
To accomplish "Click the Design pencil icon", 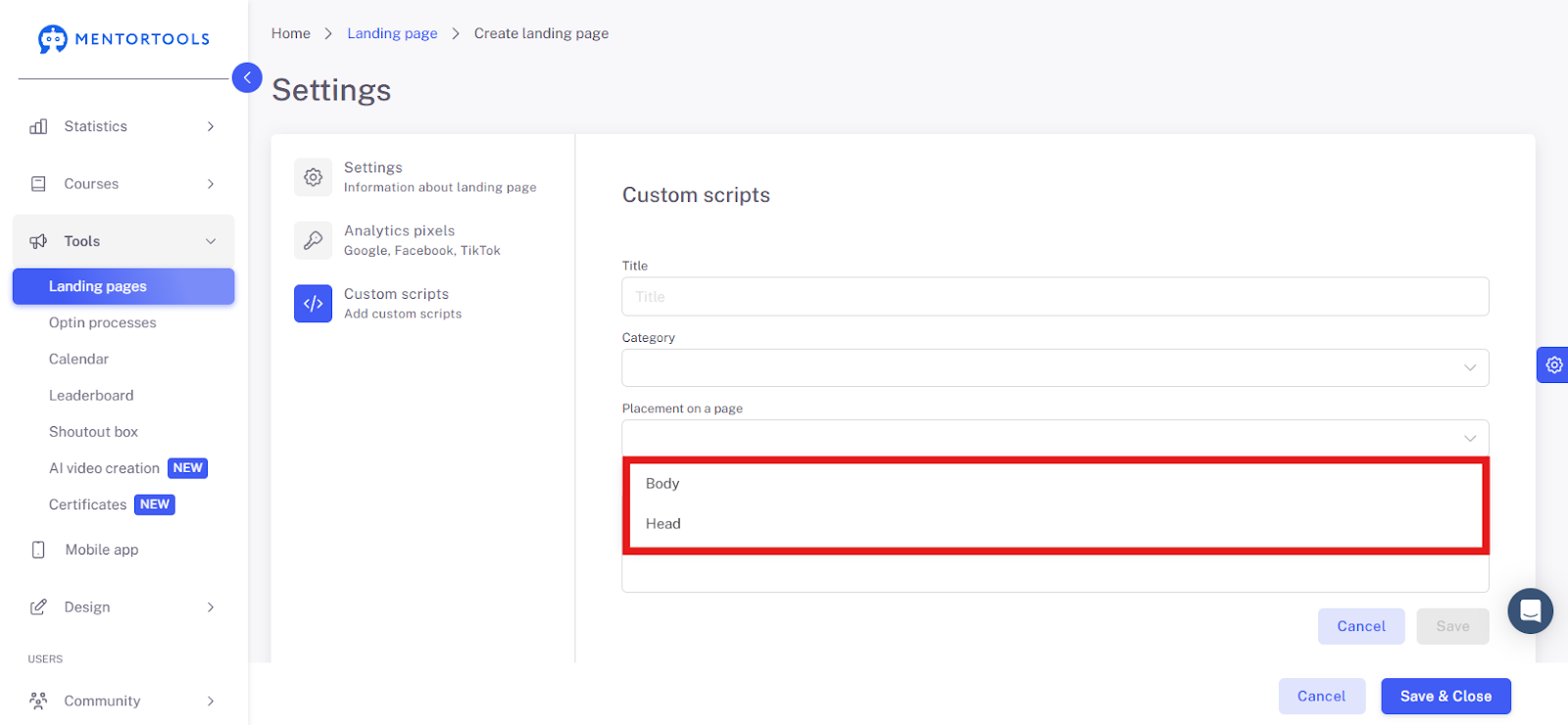I will [38, 607].
